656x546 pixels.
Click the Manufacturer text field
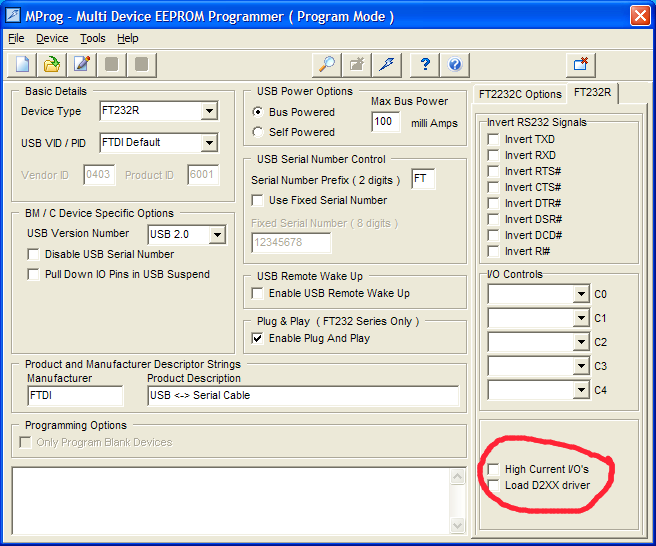75,395
